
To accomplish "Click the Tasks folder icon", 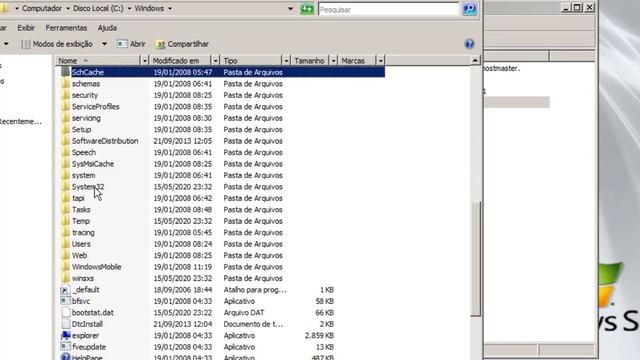I will 65,209.
